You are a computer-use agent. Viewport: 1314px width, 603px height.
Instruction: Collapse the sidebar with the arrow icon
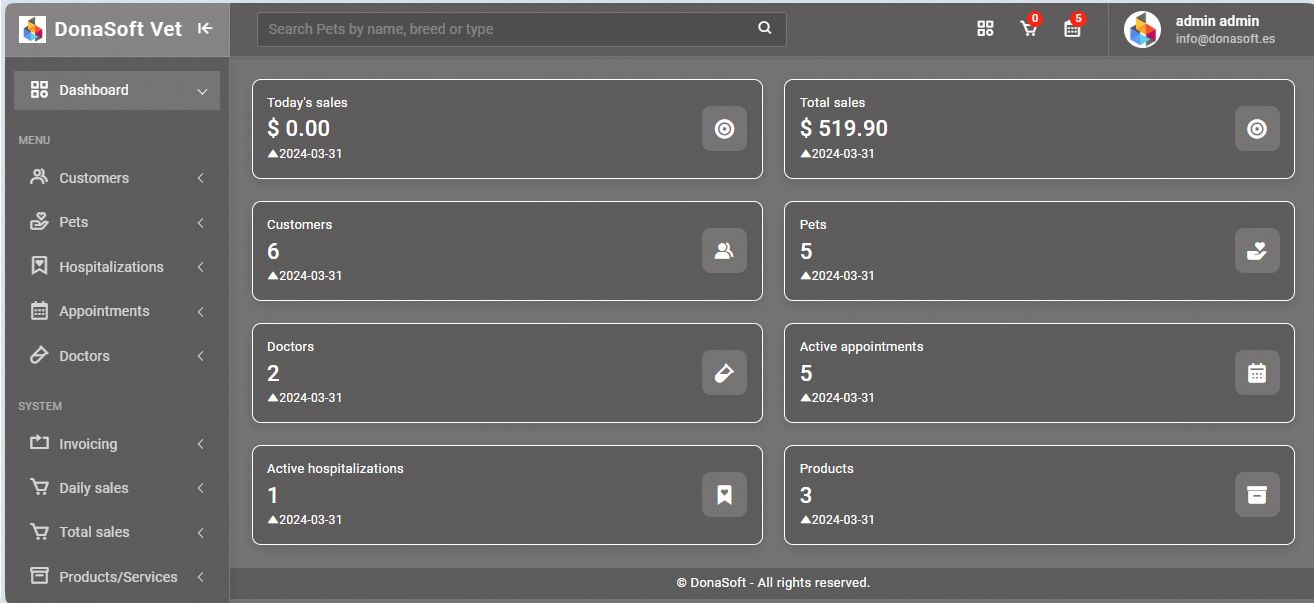pyautogui.click(x=205, y=29)
